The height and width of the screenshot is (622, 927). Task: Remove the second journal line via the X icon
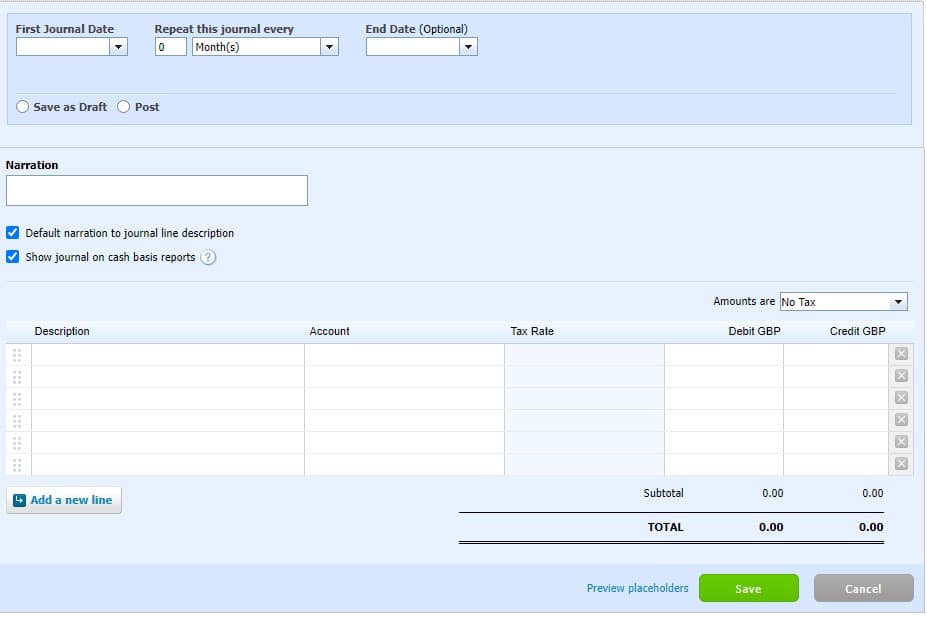(902, 376)
